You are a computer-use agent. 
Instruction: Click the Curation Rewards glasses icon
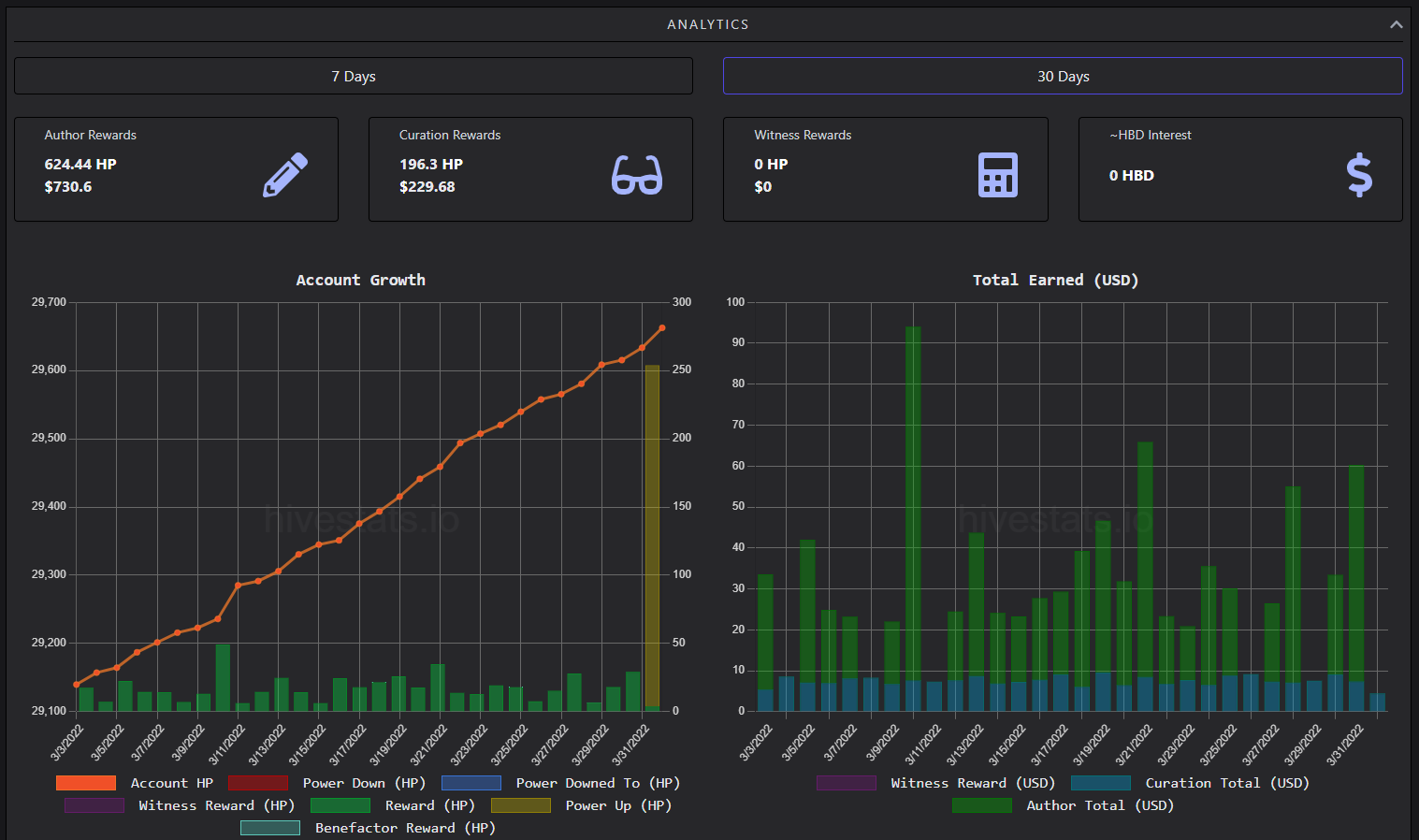tap(637, 175)
